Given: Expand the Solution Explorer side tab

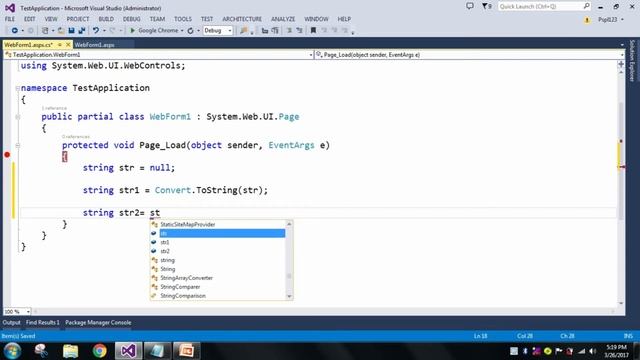Looking at the screenshot, I should click(x=632, y=61).
